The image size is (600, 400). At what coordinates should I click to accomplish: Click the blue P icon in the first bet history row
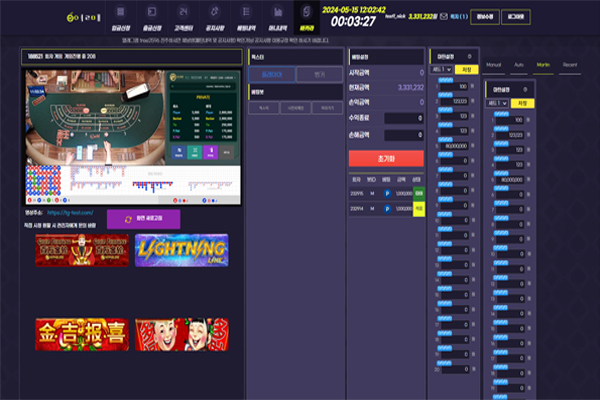[388, 192]
